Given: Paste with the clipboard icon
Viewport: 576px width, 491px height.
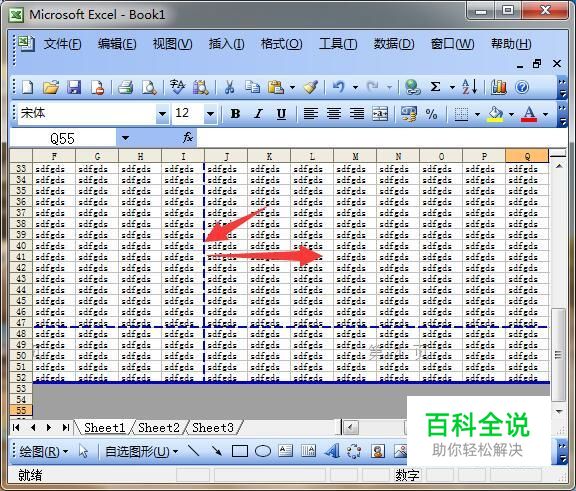Looking at the screenshot, I should tap(276, 87).
